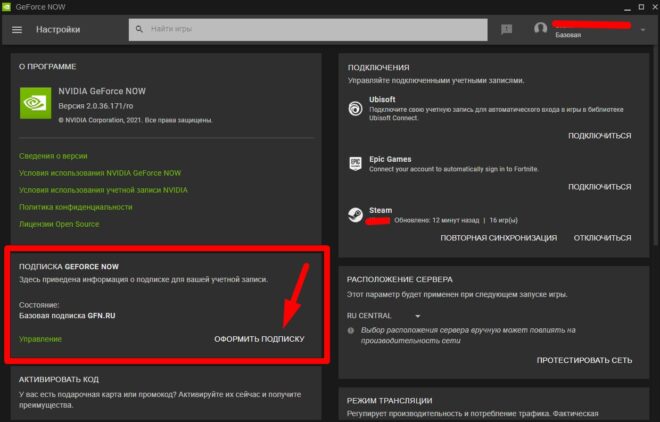Viewport: 660px width, 422px height.
Task: Minimize the GeForce NOW window
Action: pyautogui.click(x=627, y=8)
